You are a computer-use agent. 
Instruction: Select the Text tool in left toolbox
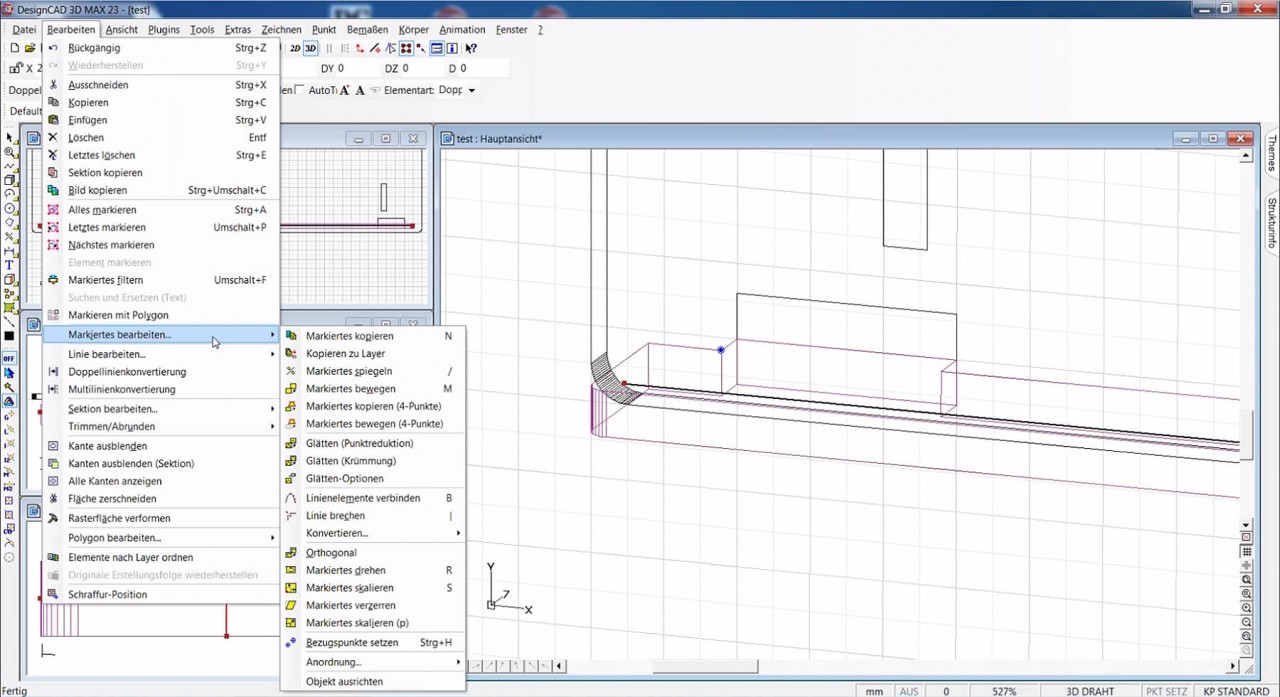coord(9,265)
